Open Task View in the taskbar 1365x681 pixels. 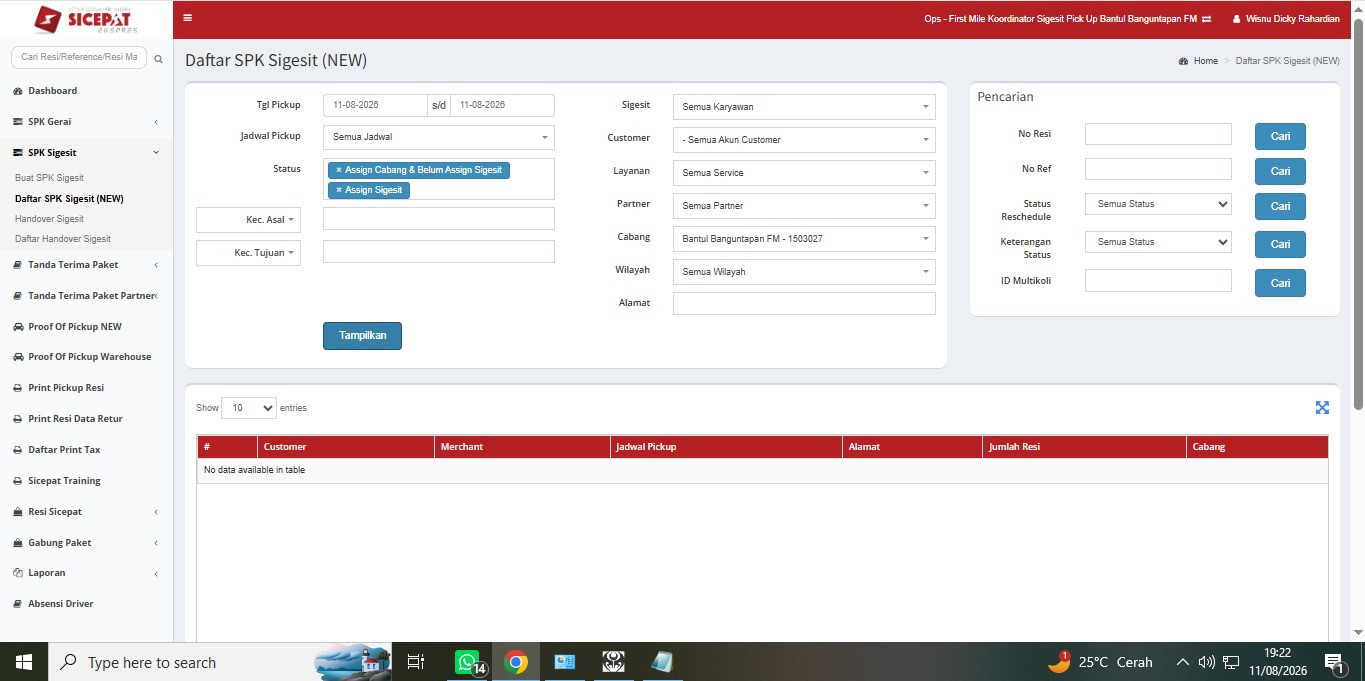coord(416,662)
